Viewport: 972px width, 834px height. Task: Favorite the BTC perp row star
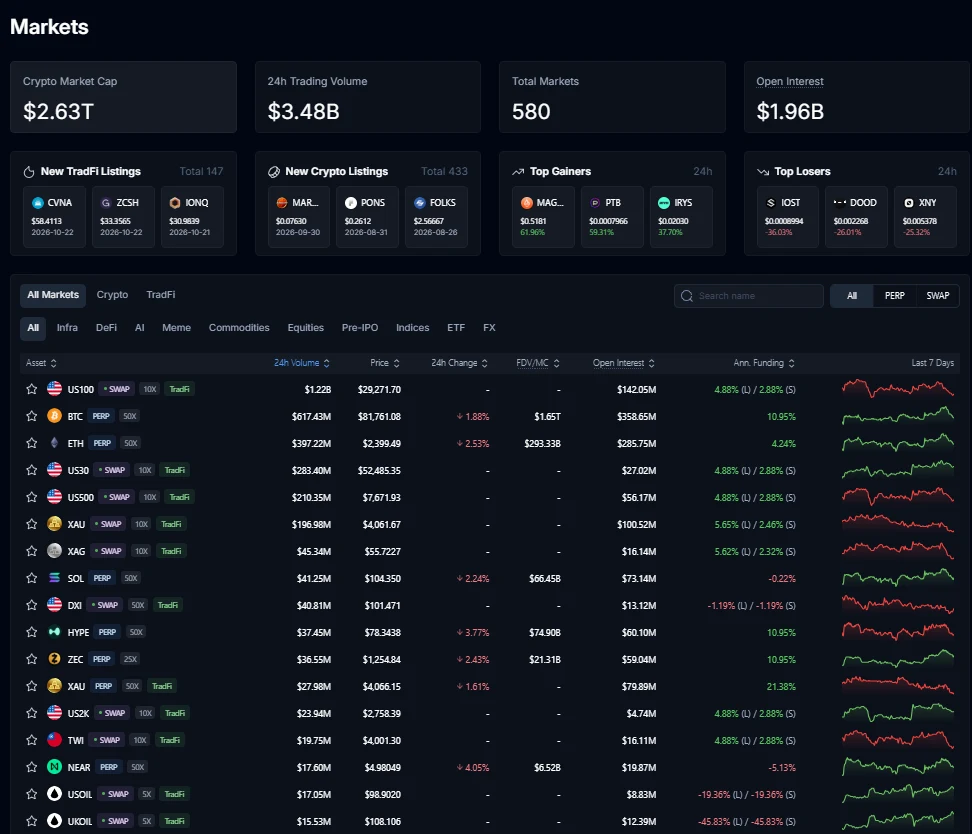[x=32, y=416]
